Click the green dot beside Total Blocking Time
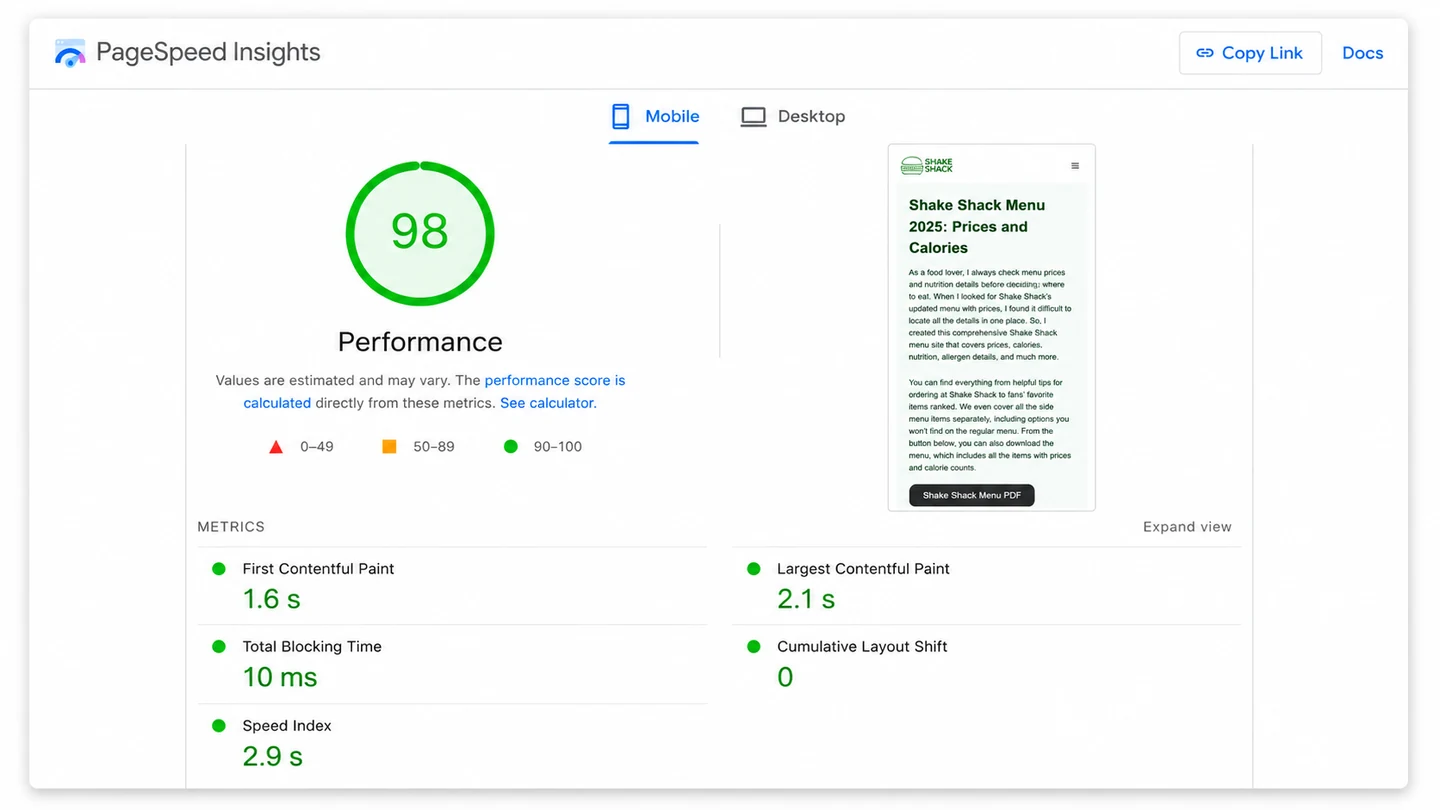Screen dimensions: 1440x810 coord(219,647)
